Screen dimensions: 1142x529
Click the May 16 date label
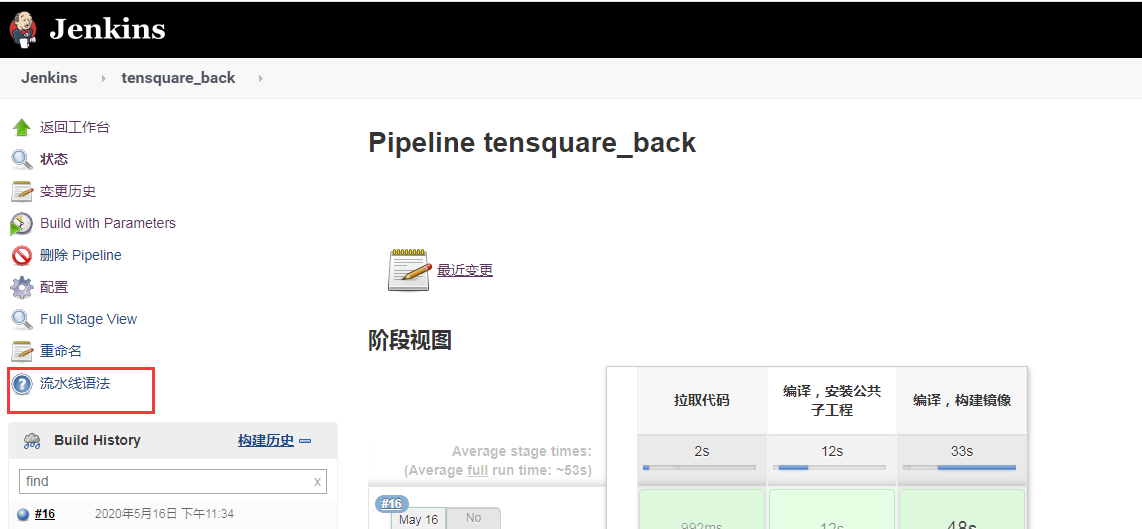point(419,519)
